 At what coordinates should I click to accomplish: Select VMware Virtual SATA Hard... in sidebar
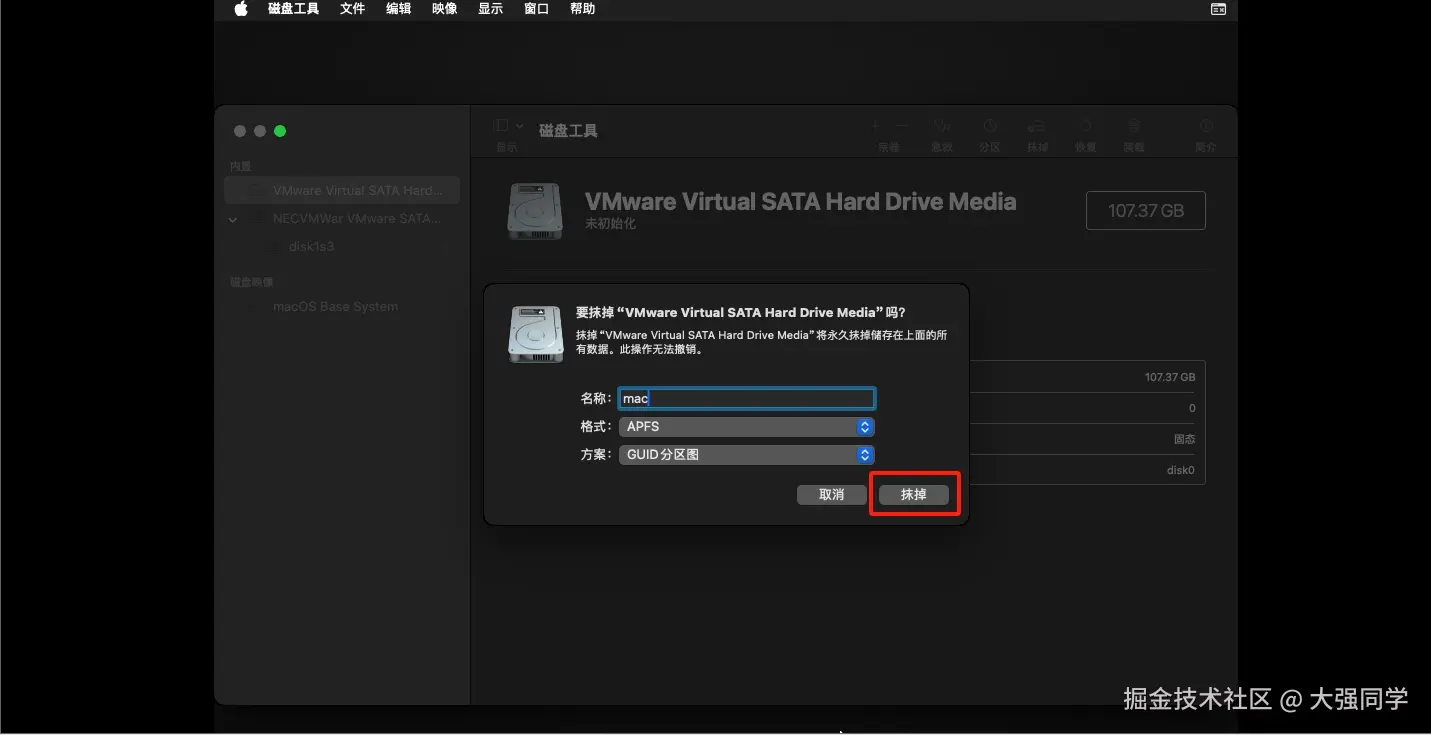(x=342, y=190)
